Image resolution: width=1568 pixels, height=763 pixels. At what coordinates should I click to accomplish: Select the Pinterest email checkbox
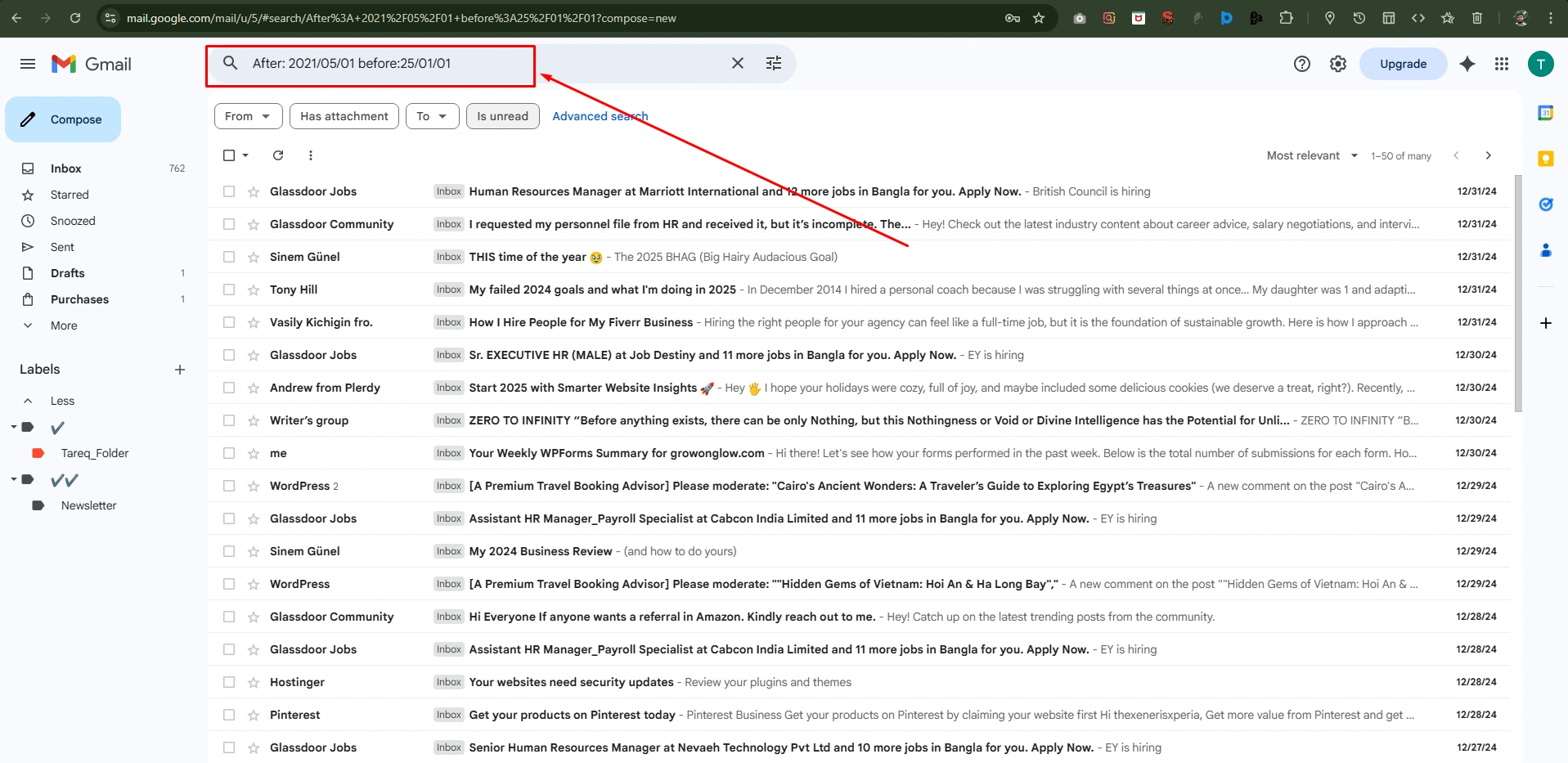coord(229,715)
